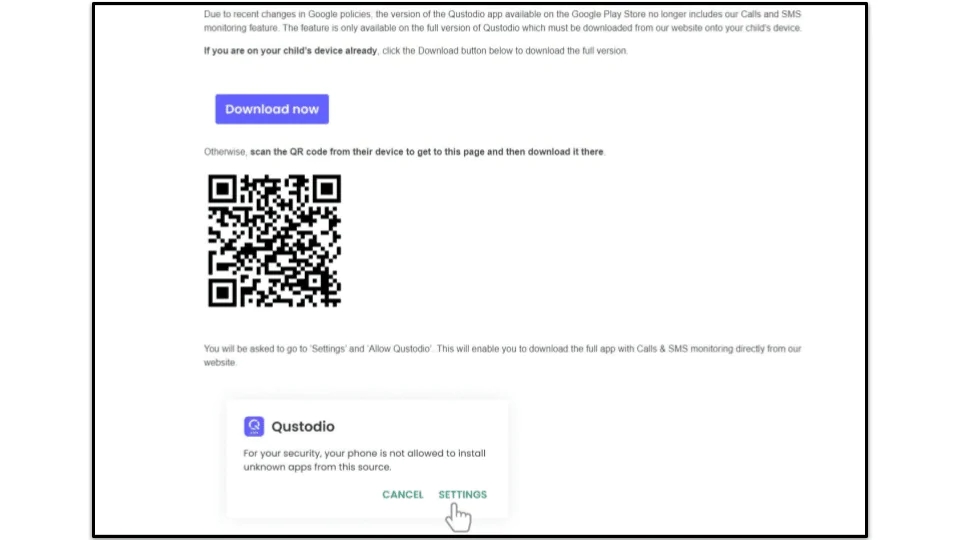Click the small alignment square inside QR code
Viewport: 960px width, 540px height.
tap(315, 281)
